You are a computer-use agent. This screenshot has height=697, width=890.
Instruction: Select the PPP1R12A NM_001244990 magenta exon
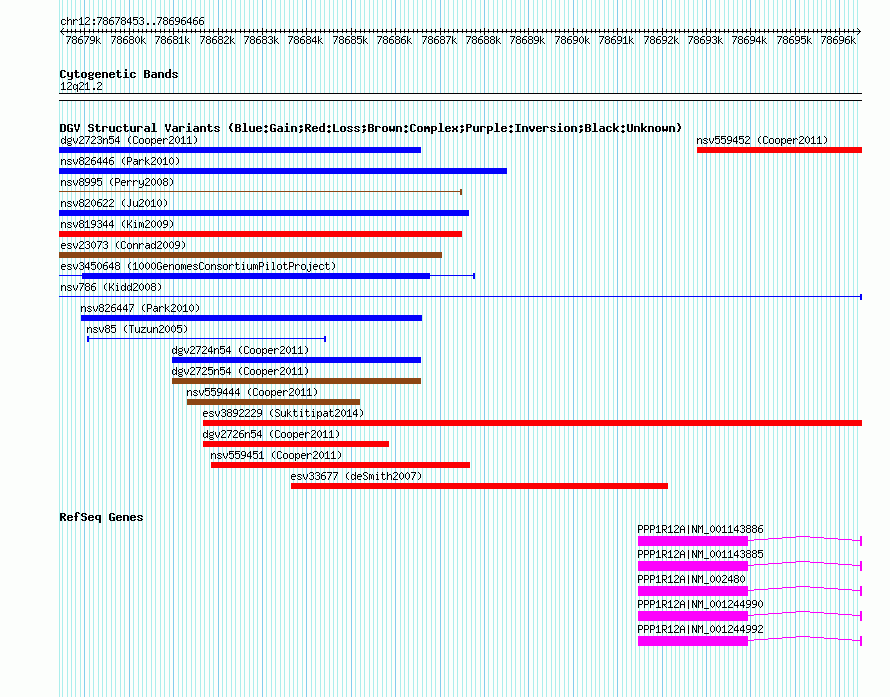693,616
